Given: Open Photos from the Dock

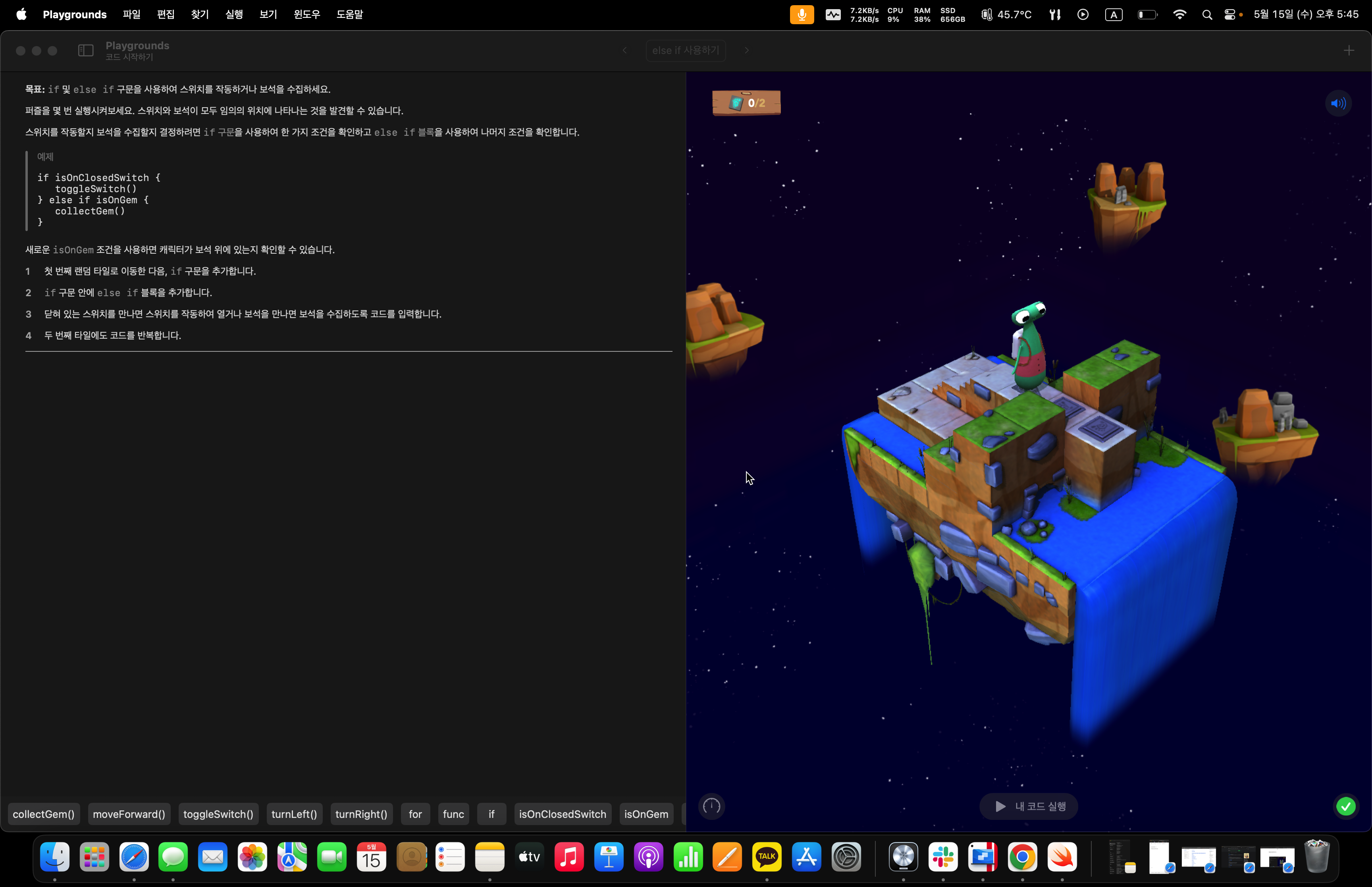Looking at the screenshot, I should pyautogui.click(x=253, y=857).
